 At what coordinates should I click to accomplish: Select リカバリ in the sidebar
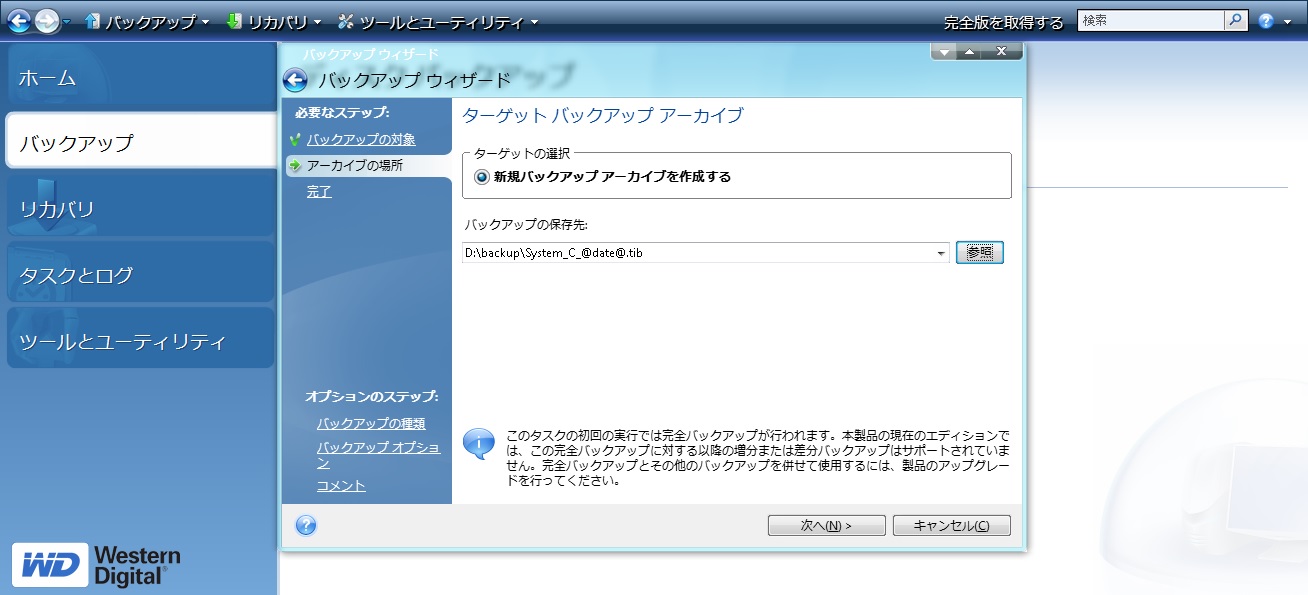coord(138,208)
